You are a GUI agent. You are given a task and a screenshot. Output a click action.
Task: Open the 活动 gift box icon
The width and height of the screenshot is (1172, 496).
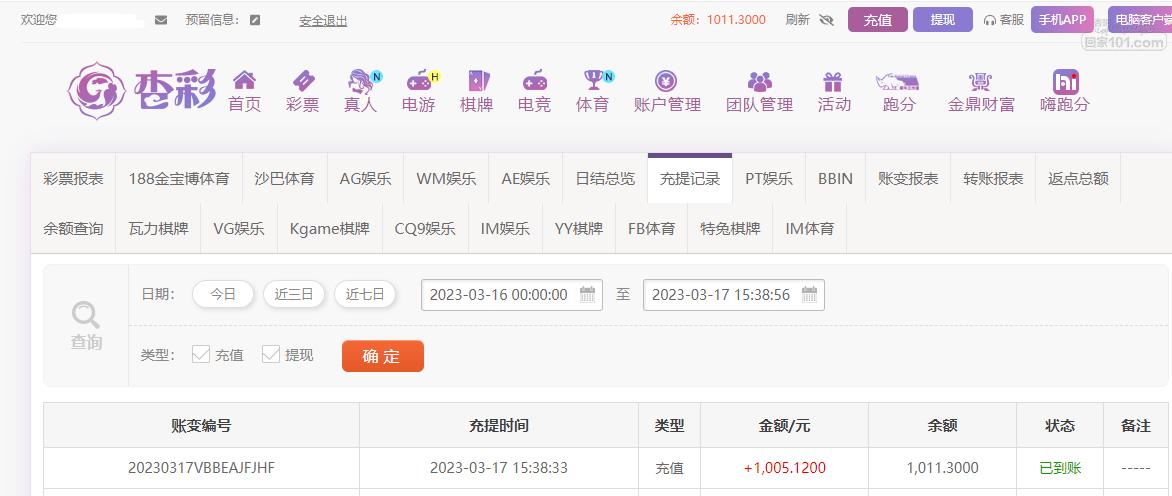coord(833,82)
